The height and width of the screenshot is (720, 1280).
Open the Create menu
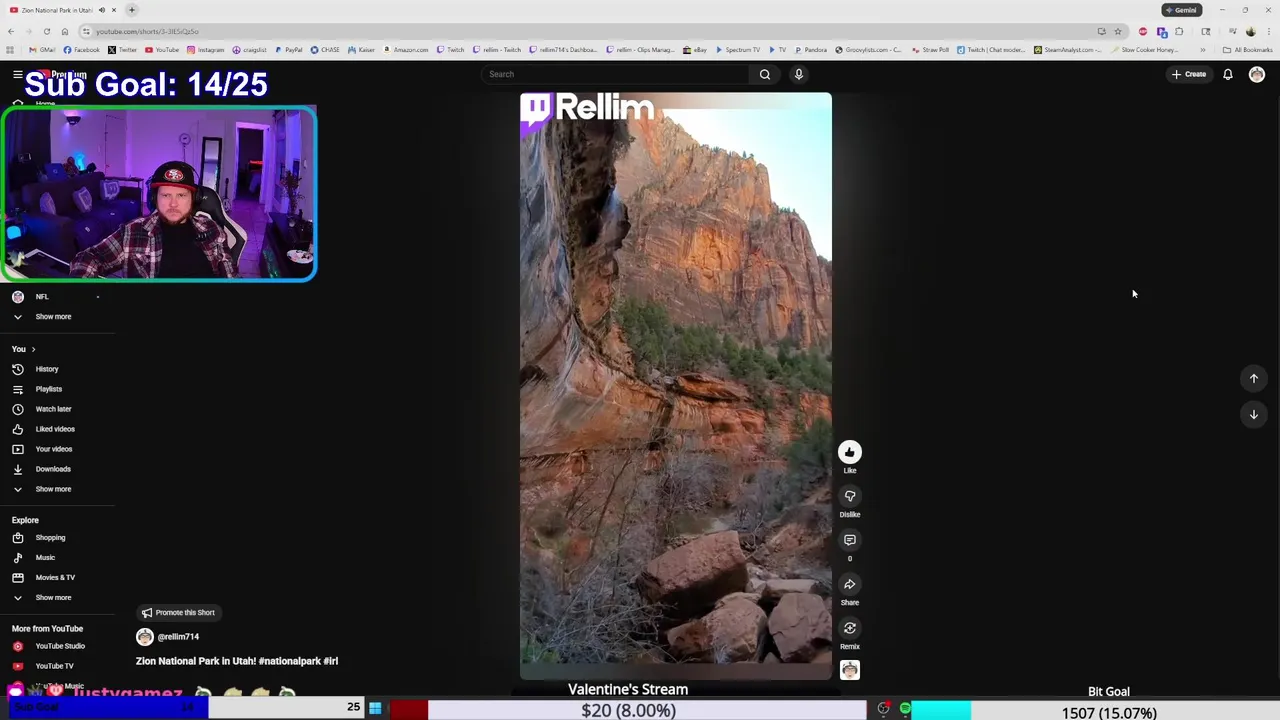pyautogui.click(x=1189, y=74)
